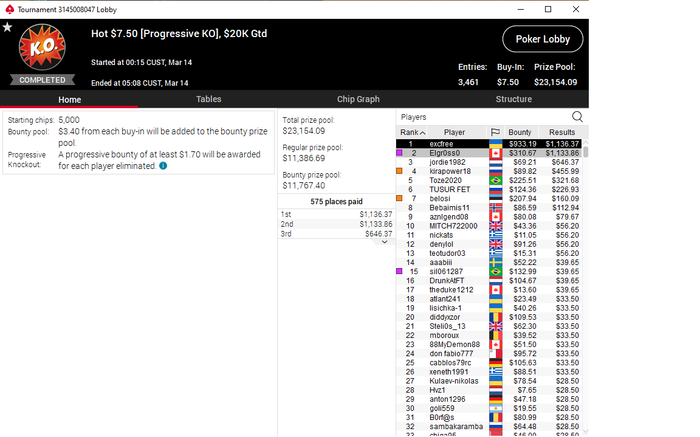Click the Poker Lobby button

(542, 39)
